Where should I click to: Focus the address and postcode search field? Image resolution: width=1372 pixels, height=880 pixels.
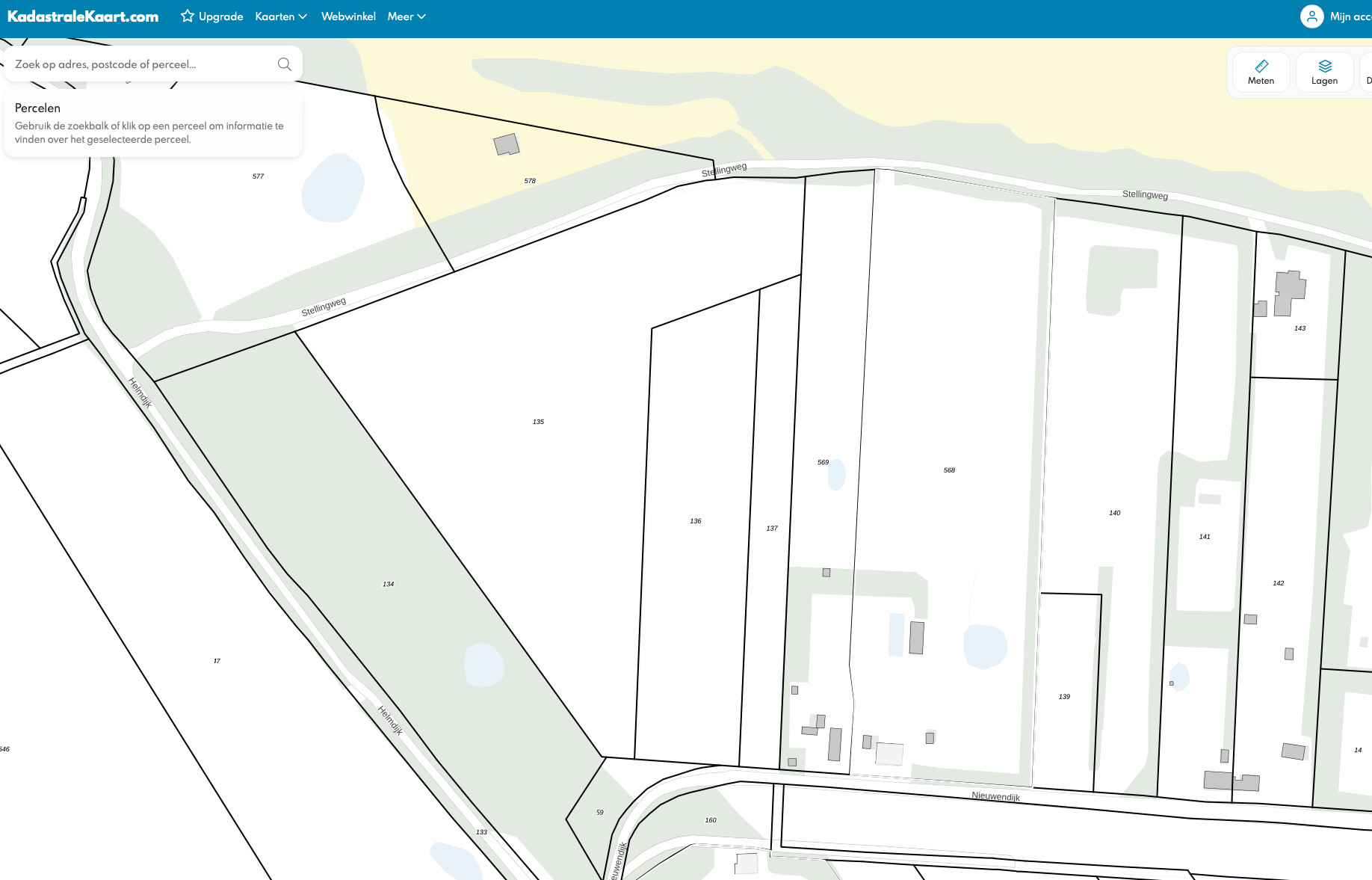pos(142,64)
